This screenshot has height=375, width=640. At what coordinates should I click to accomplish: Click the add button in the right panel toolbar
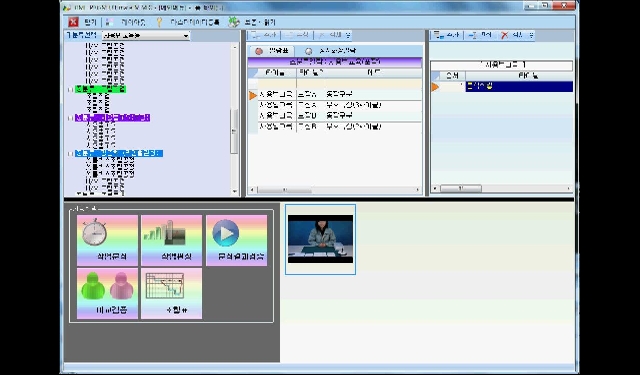point(446,35)
